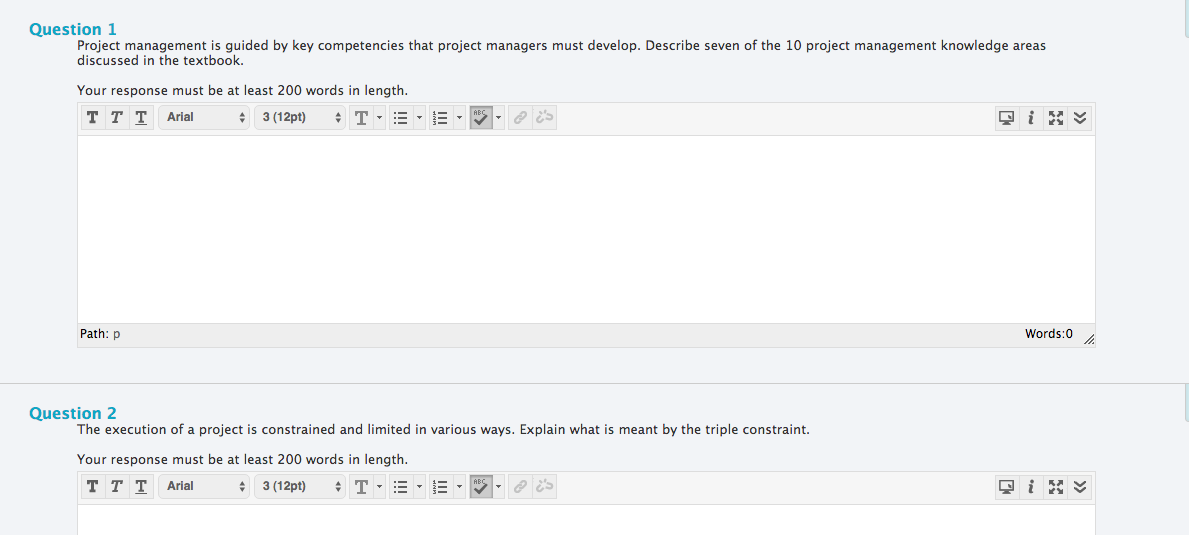Screen dimensions: 1189x535
Task: Open Arial font dropdown in Question 2
Action: click(x=204, y=487)
